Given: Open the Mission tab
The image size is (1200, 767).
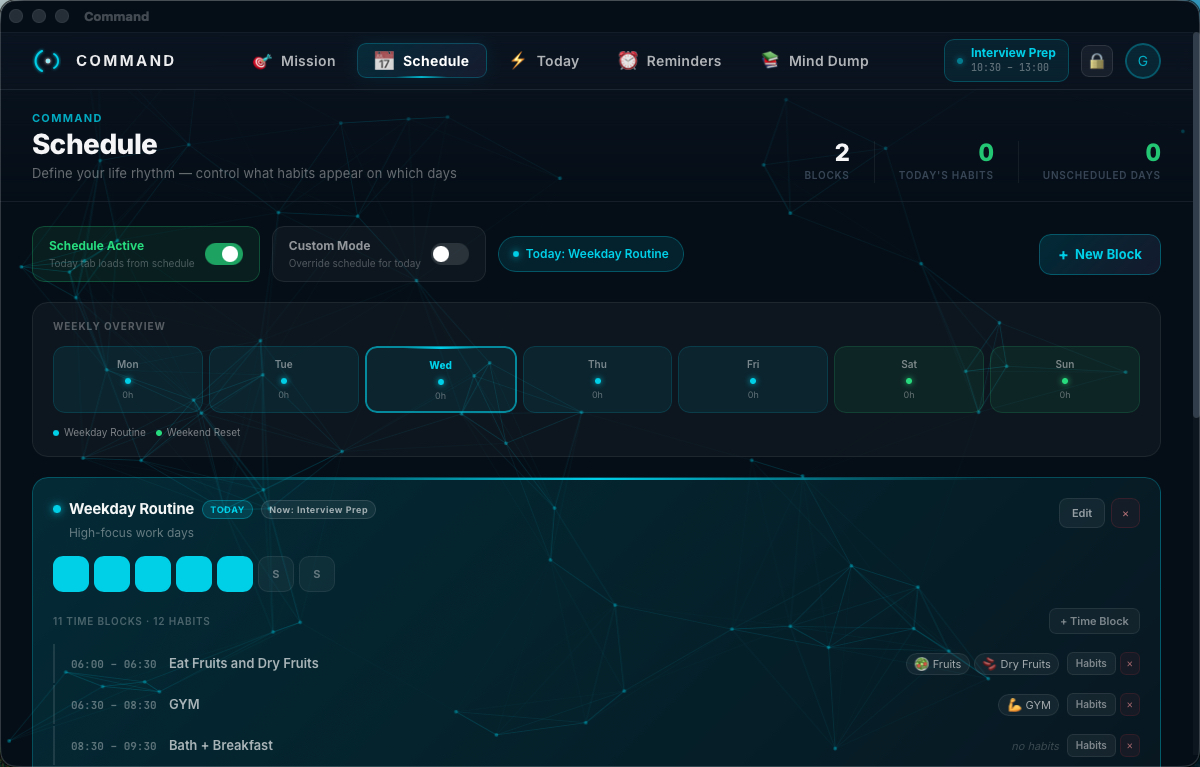Looking at the screenshot, I should [293, 61].
